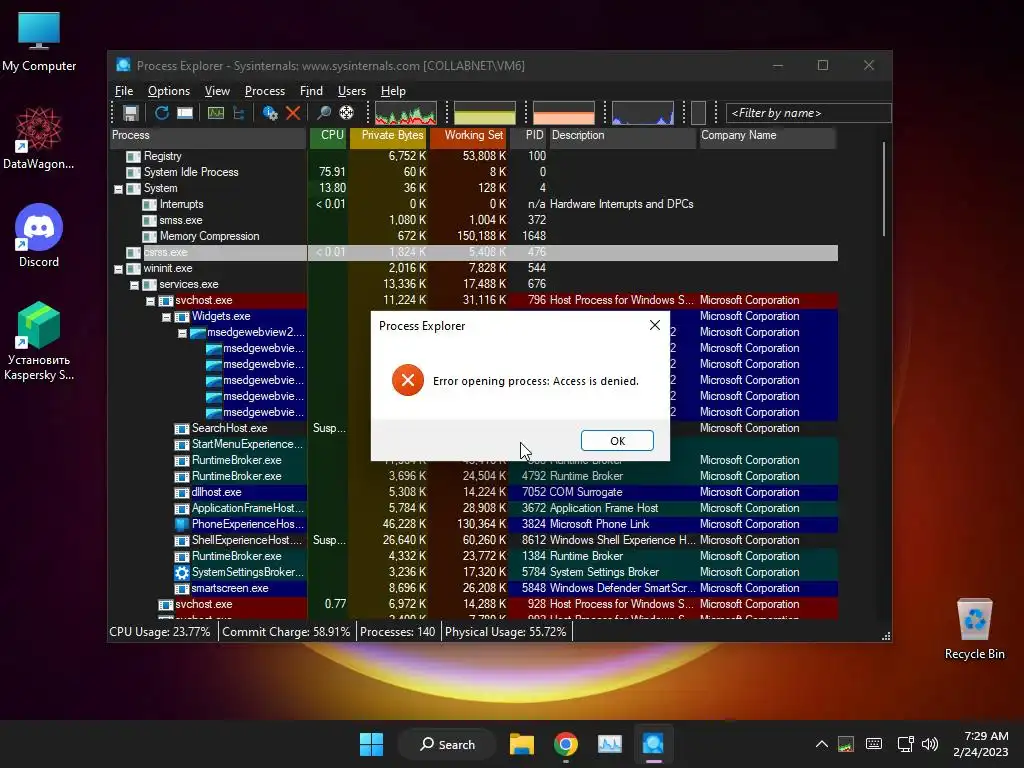
Task: Open the Kaspersky installer desktop shortcut
Action: pyautogui.click(x=39, y=341)
